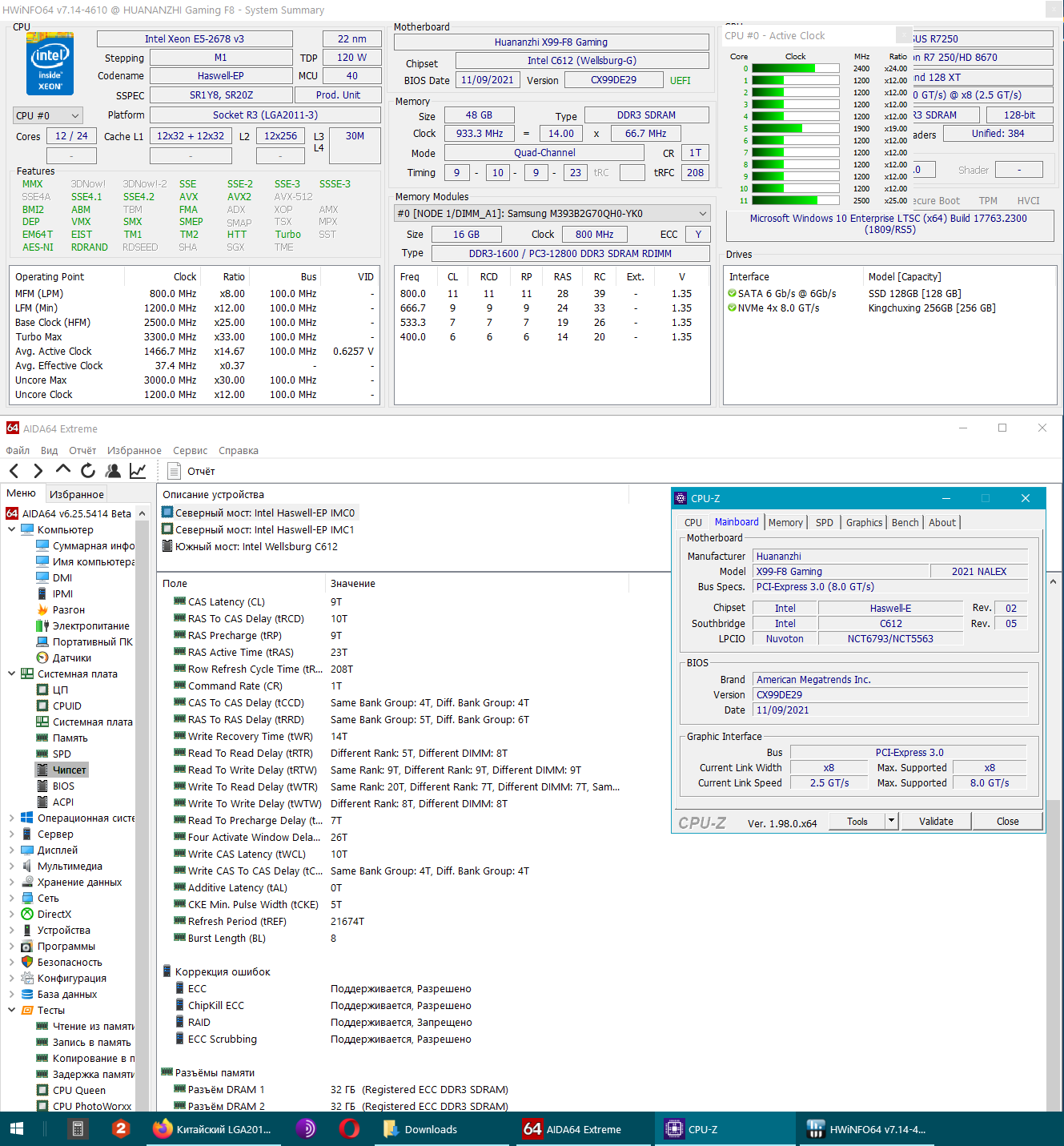Select the SPD item in AIDA64 tree
This screenshot has height=1146, width=1064.
(x=54, y=754)
